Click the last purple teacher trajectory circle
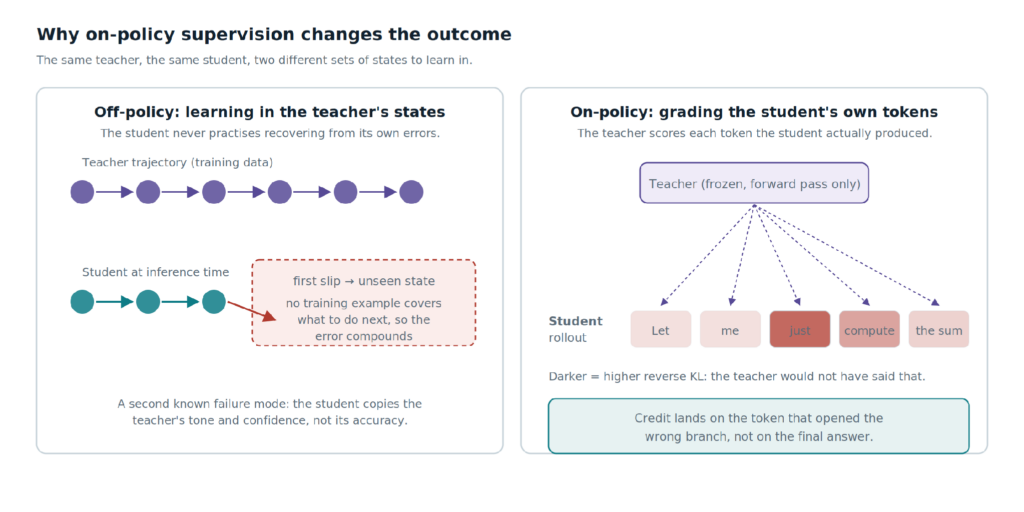The width and height of the screenshot is (1024, 512). coord(411,192)
